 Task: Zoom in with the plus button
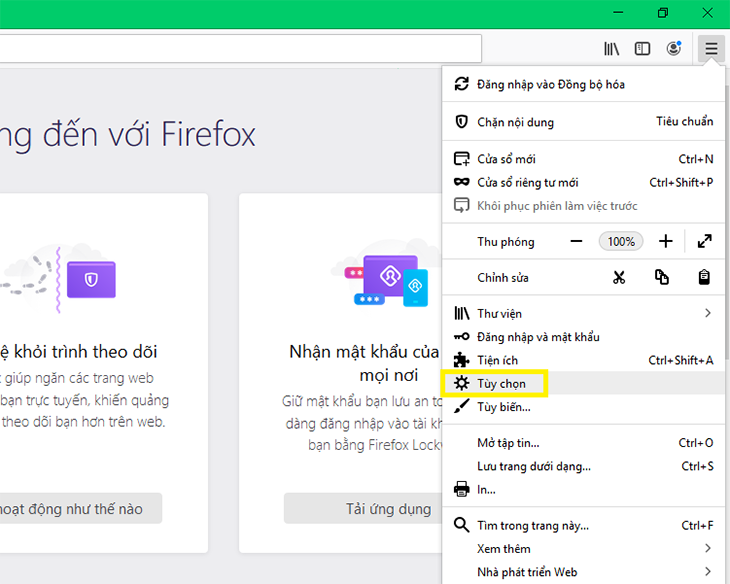[665, 241]
